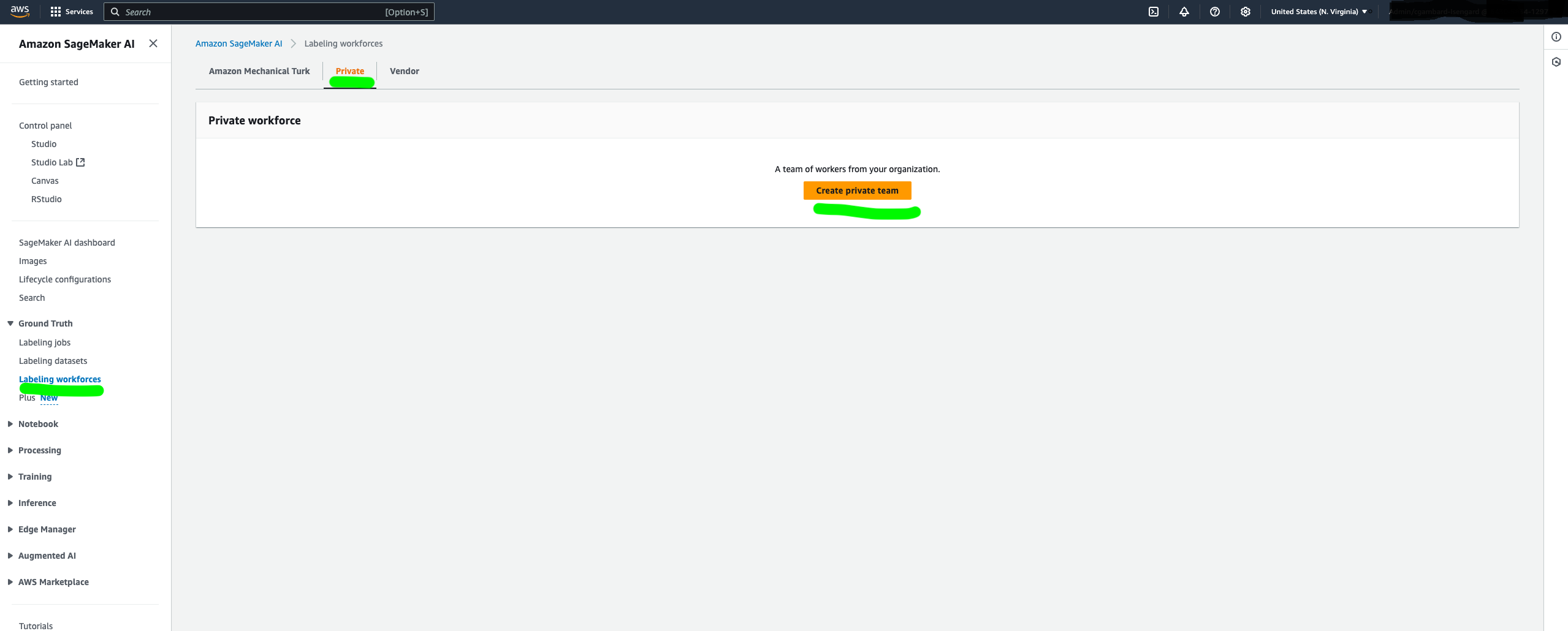Select the Private tab

point(350,71)
